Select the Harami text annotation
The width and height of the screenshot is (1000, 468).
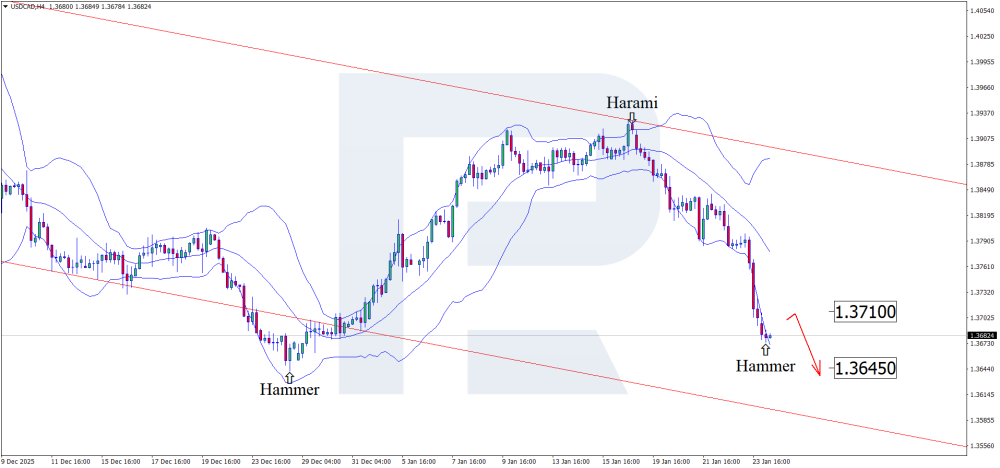pyautogui.click(x=631, y=102)
